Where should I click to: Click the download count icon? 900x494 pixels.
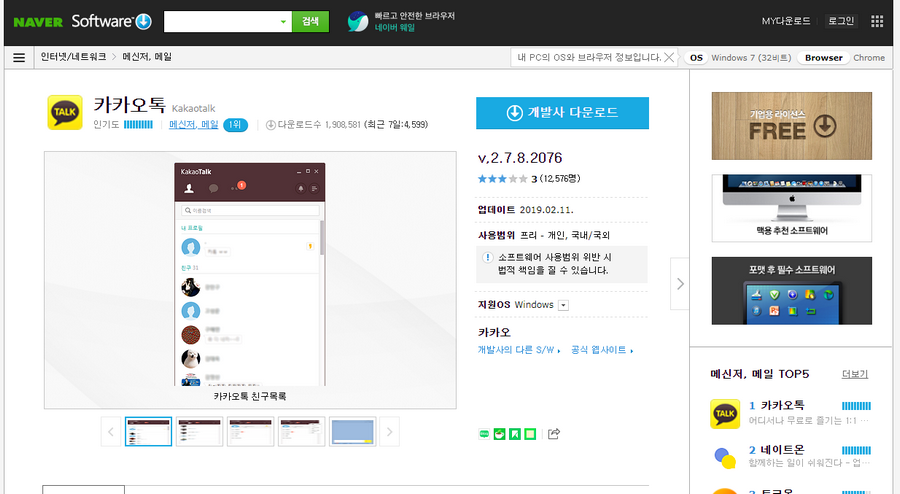click(x=271, y=125)
